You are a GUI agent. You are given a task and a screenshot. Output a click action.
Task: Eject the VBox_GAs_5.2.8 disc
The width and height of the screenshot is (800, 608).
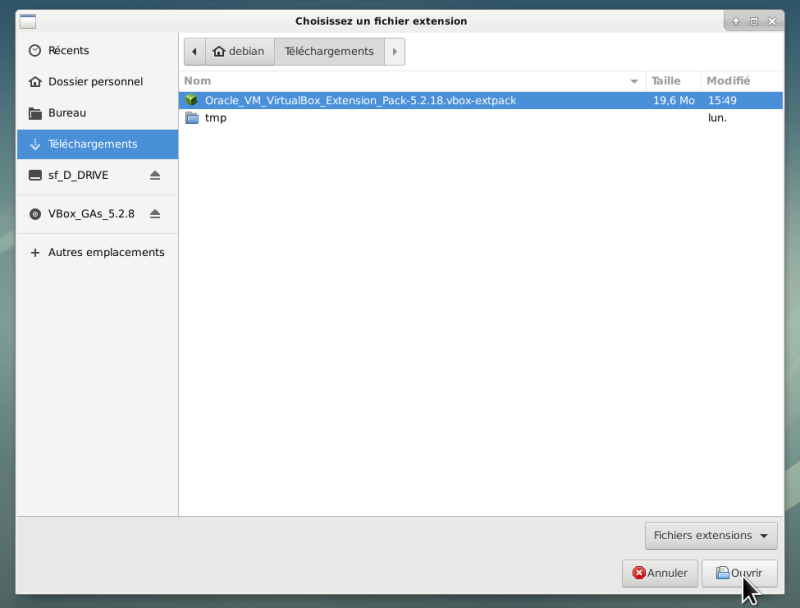tap(155, 214)
